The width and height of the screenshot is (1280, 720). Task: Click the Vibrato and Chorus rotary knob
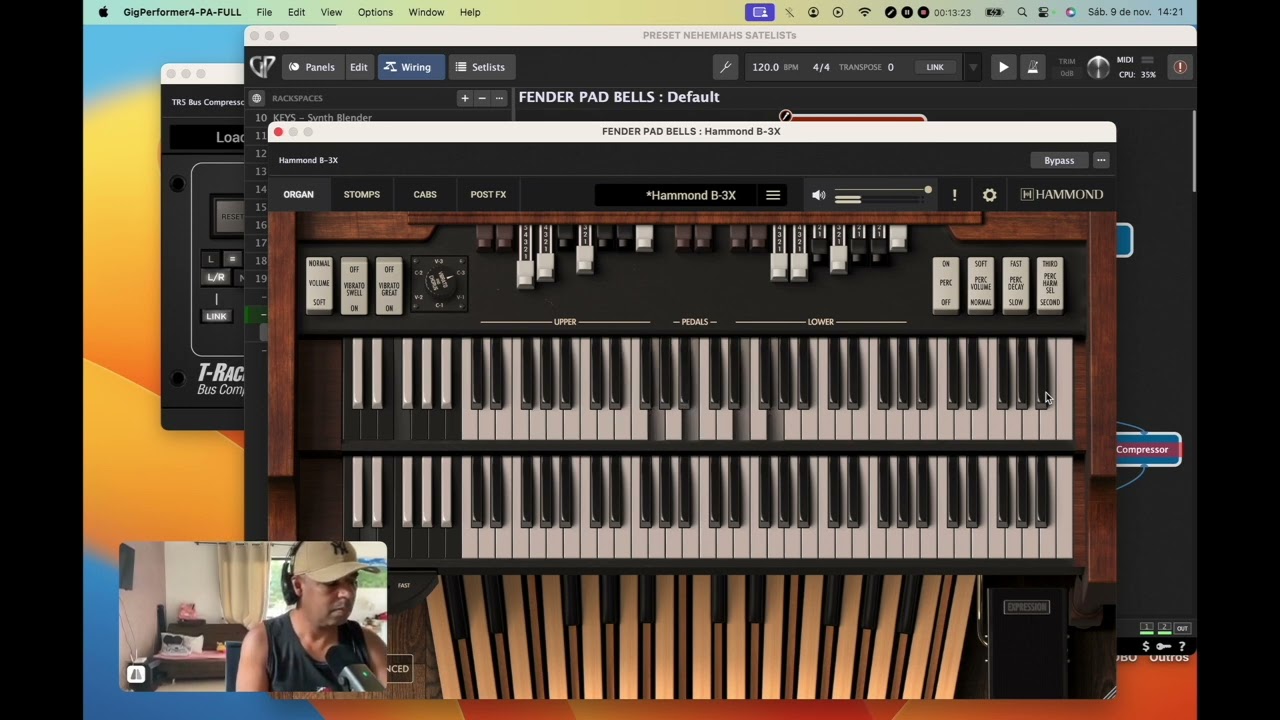439,284
